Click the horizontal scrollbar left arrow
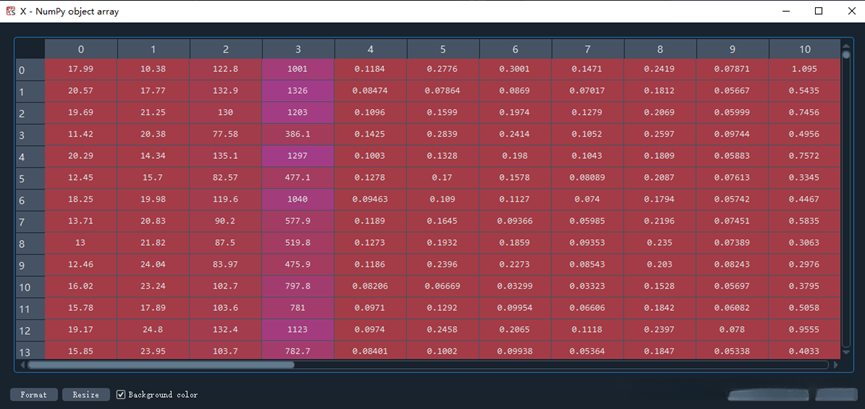 pyautogui.click(x=22, y=365)
